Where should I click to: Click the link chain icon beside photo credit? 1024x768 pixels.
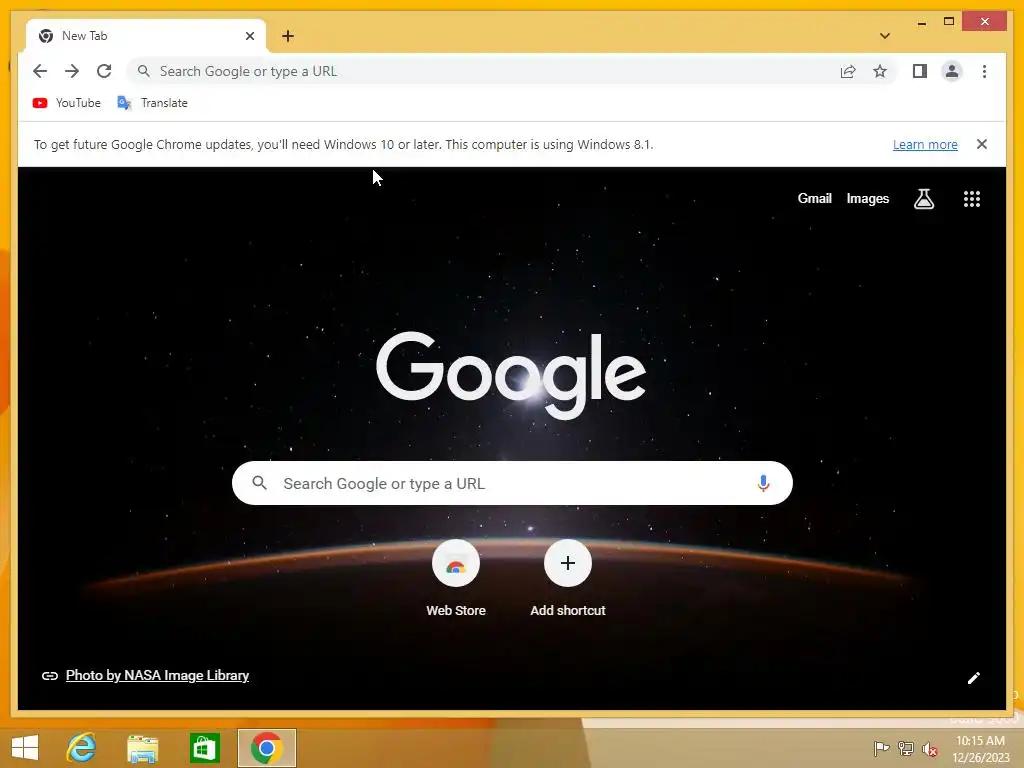50,675
